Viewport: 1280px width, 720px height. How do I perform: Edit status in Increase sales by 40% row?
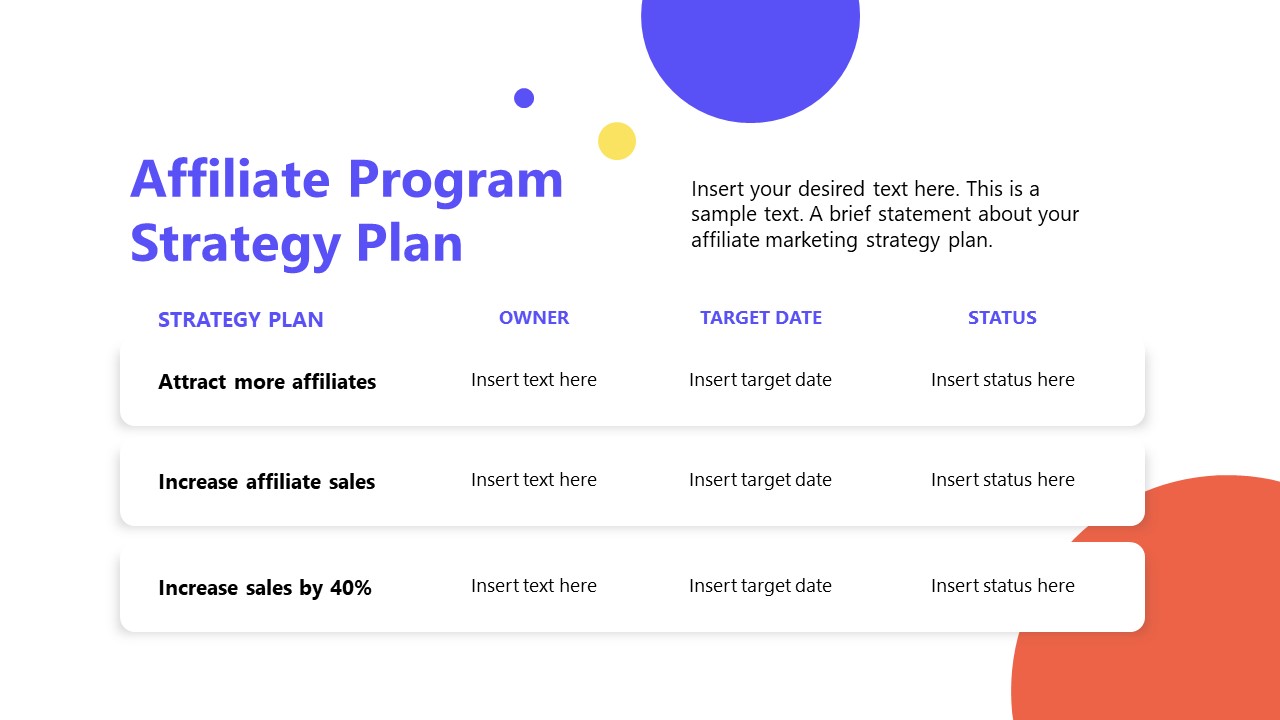click(x=1003, y=586)
